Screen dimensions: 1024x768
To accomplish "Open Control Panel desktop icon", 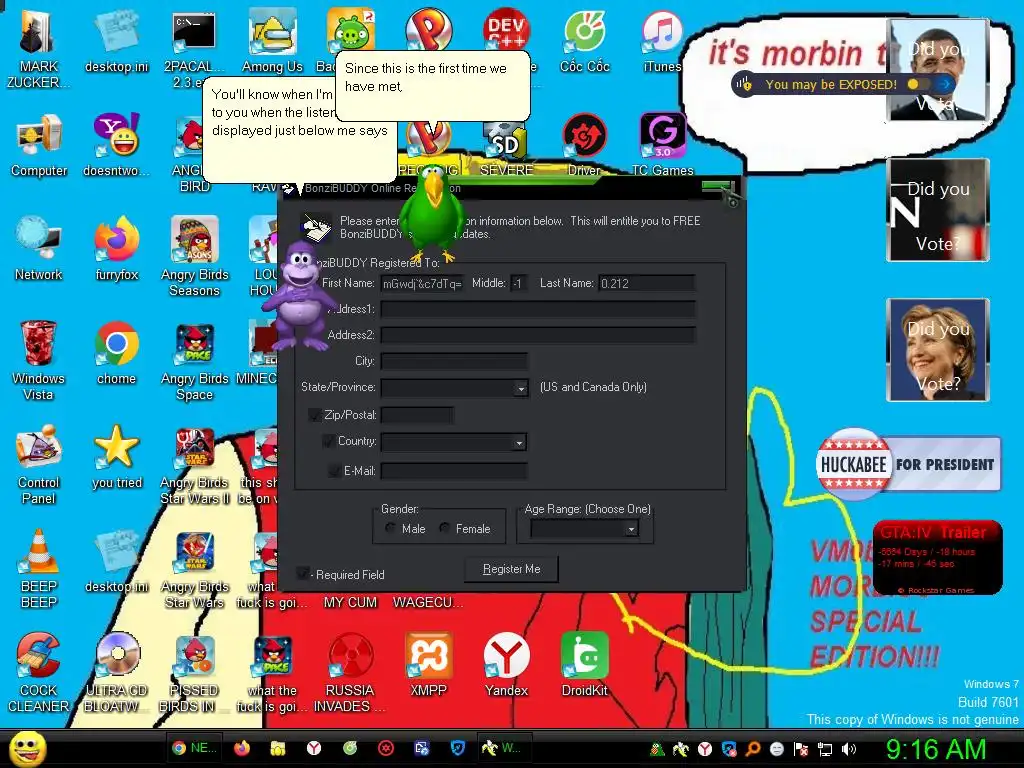I will pyautogui.click(x=39, y=465).
